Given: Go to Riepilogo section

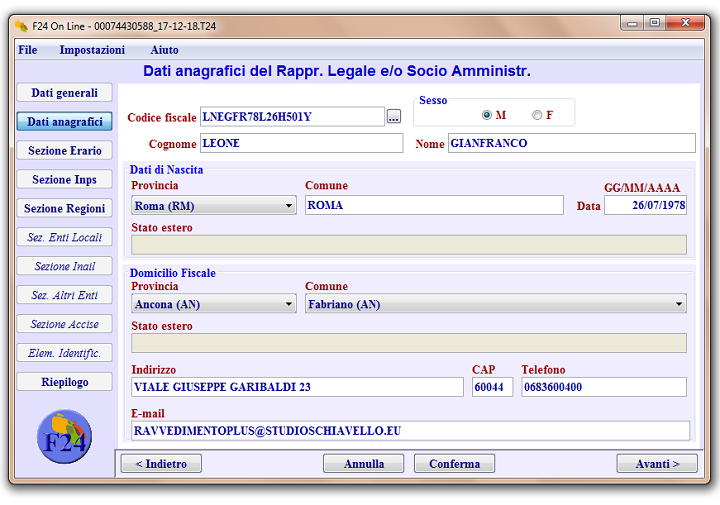Looking at the screenshot, I should pos(65,382).
